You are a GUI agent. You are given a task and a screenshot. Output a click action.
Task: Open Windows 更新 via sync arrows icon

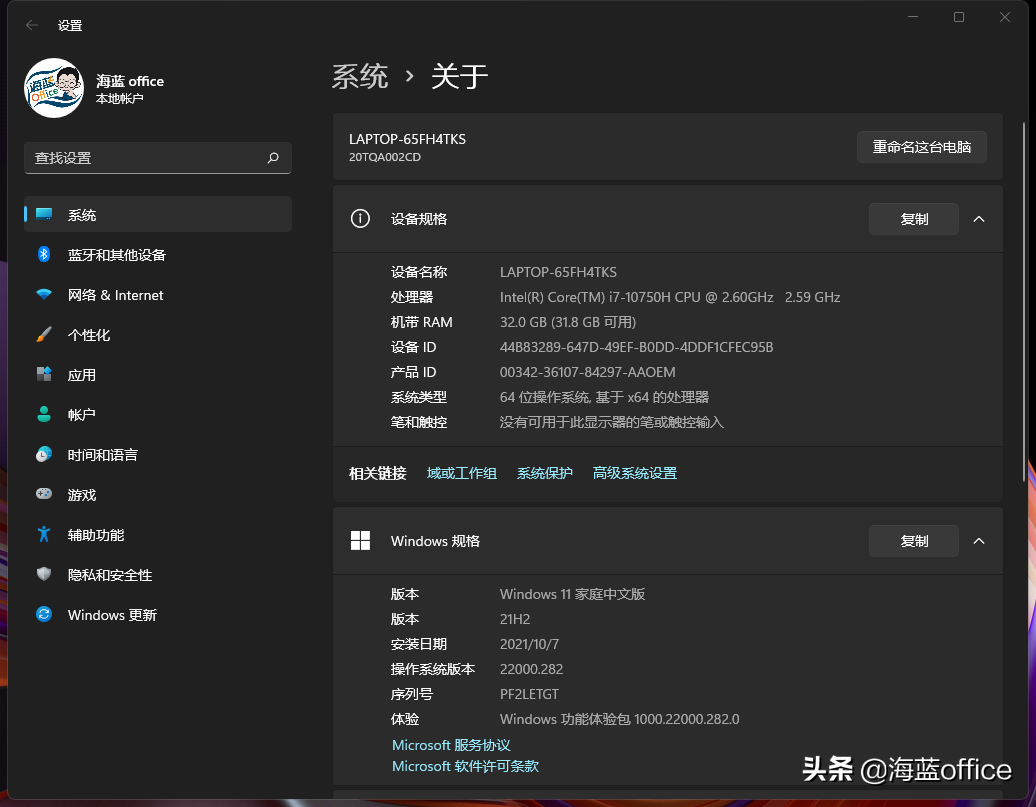point(44,615)
